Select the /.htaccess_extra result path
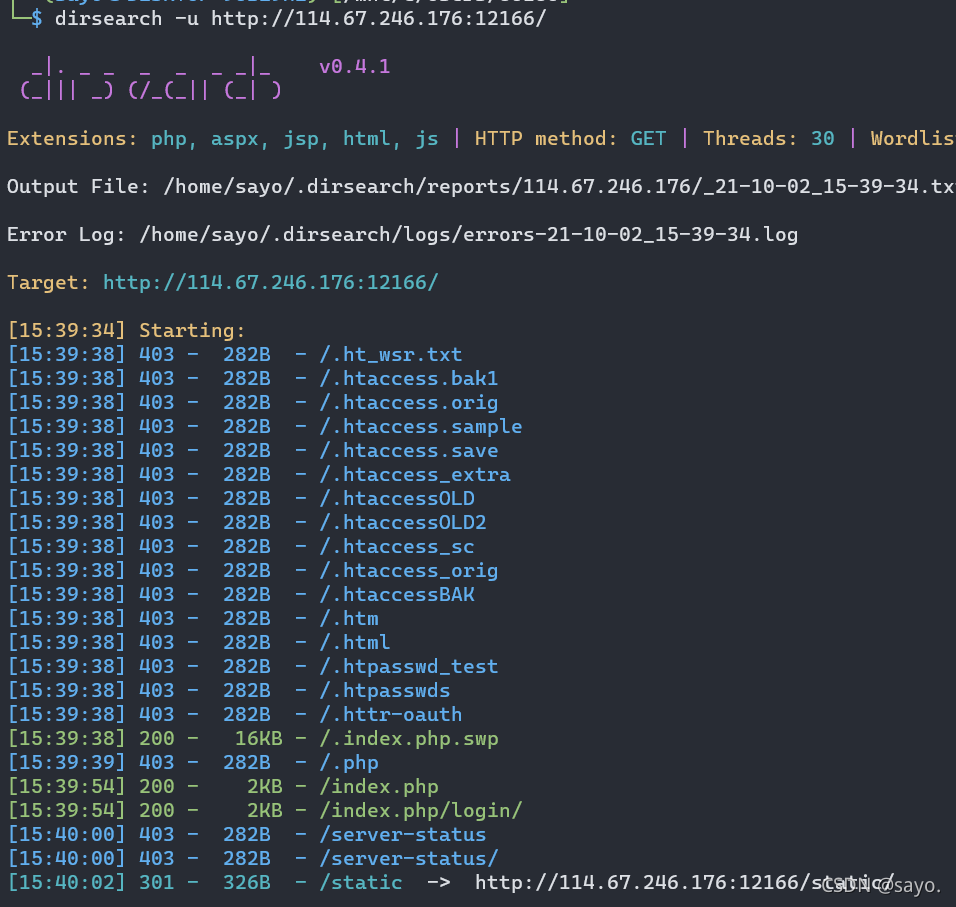The height and width of the screenshot is (907, 956). pyautogui.click(x=415, y=475)
